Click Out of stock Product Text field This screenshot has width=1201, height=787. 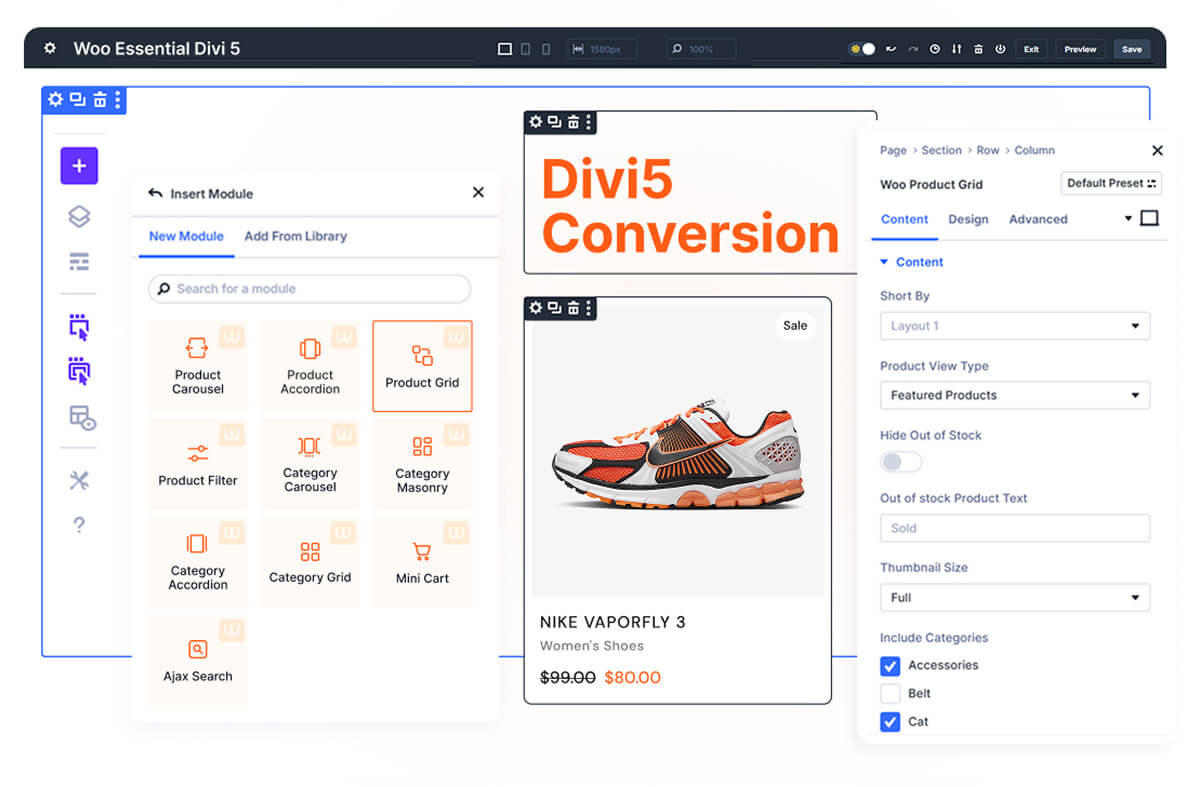point(1015,528)
